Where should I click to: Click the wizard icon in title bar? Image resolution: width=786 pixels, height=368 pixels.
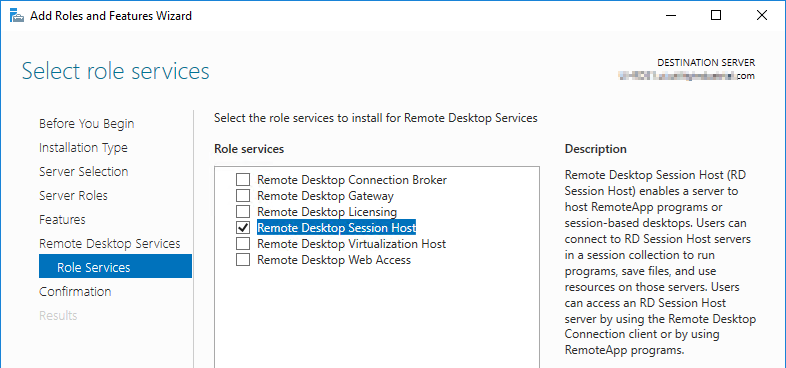click(x=18, y=16)
